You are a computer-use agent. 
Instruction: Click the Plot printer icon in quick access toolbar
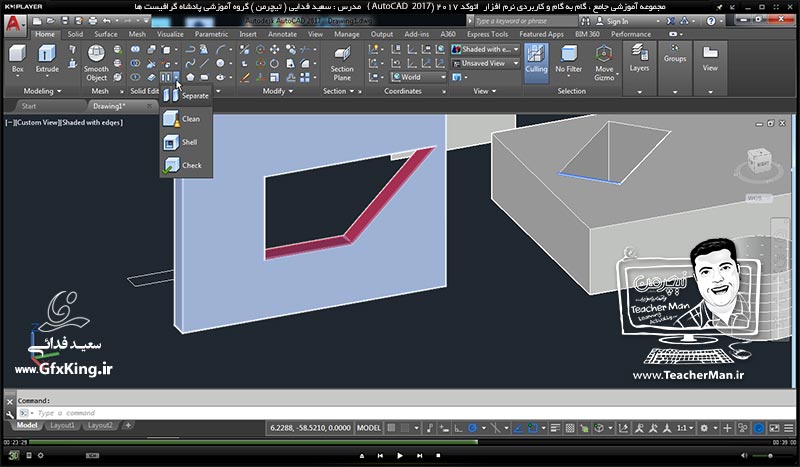pyautogui.click(x=92, y=21)
